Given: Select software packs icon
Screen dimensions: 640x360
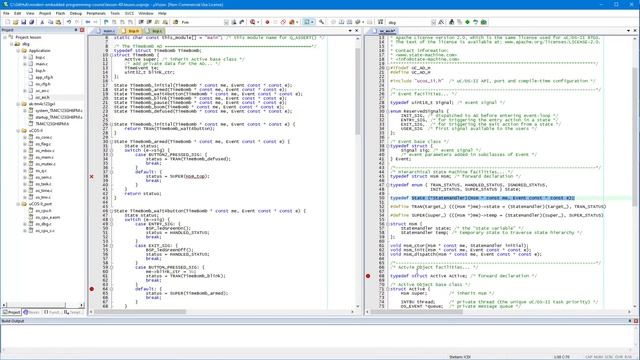Looking at the screenshot, I should pyautogui.click(x=476, y=22).
